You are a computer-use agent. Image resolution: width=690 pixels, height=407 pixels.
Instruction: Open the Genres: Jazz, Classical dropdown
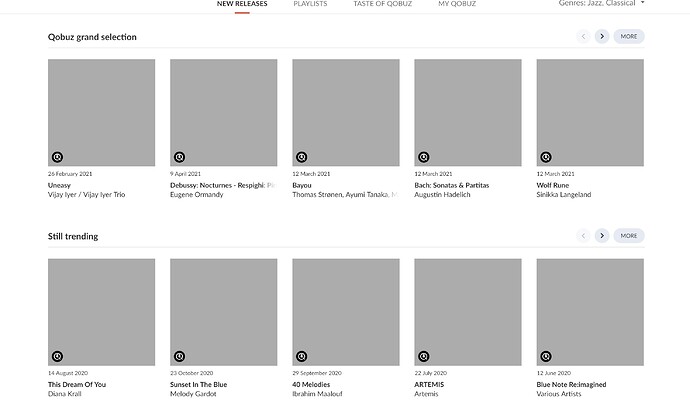[x=601, y=3]
